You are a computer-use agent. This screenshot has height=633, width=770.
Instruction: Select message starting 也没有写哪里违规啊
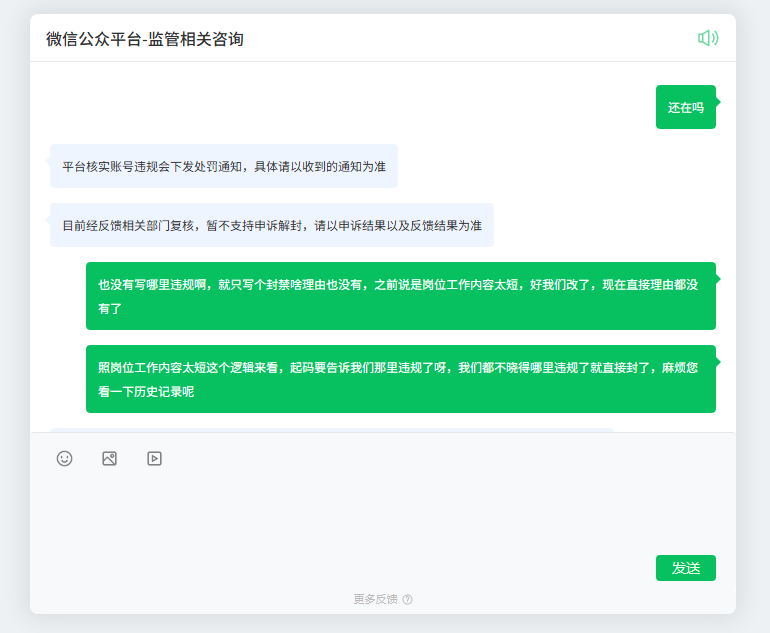(x=401, y=296)
